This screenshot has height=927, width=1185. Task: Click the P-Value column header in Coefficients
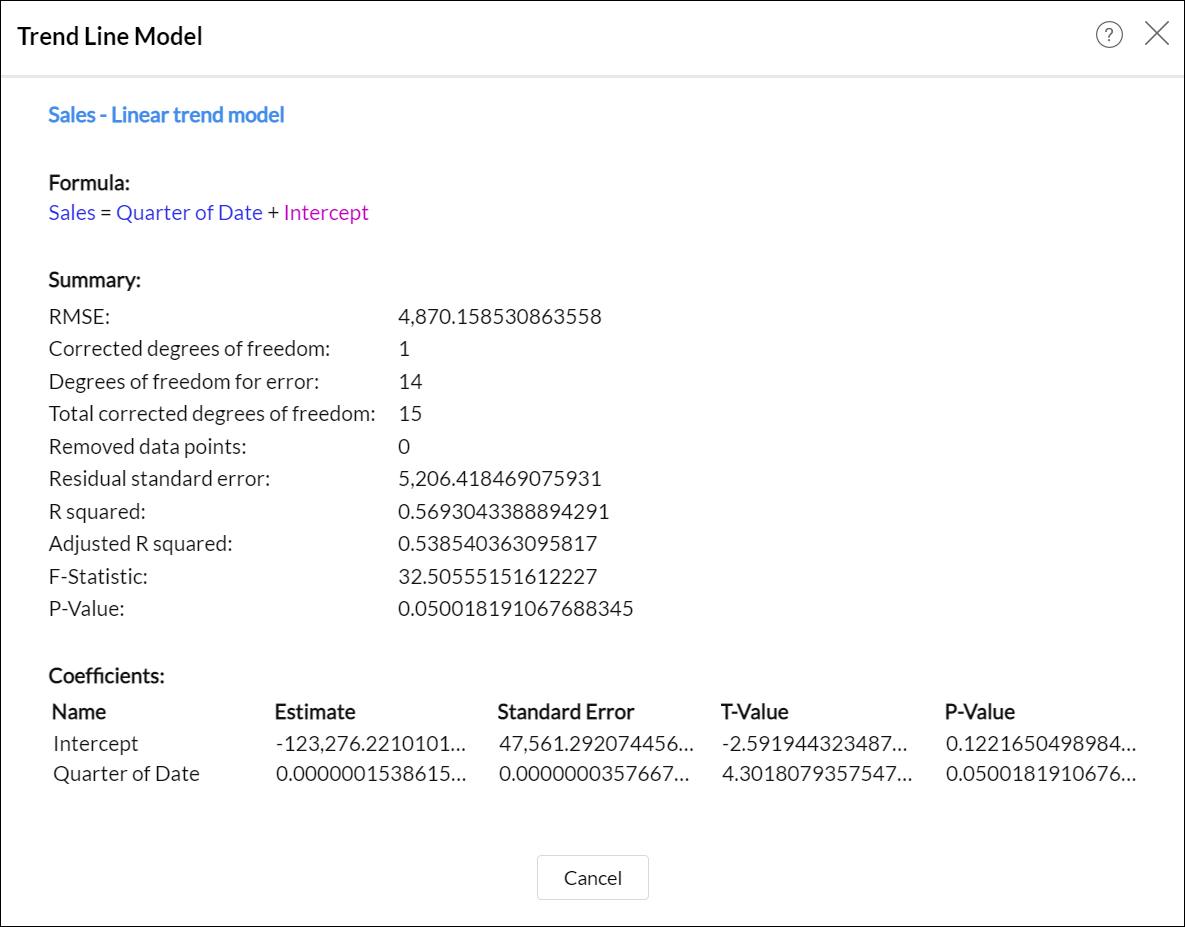[x=979, y=712]
